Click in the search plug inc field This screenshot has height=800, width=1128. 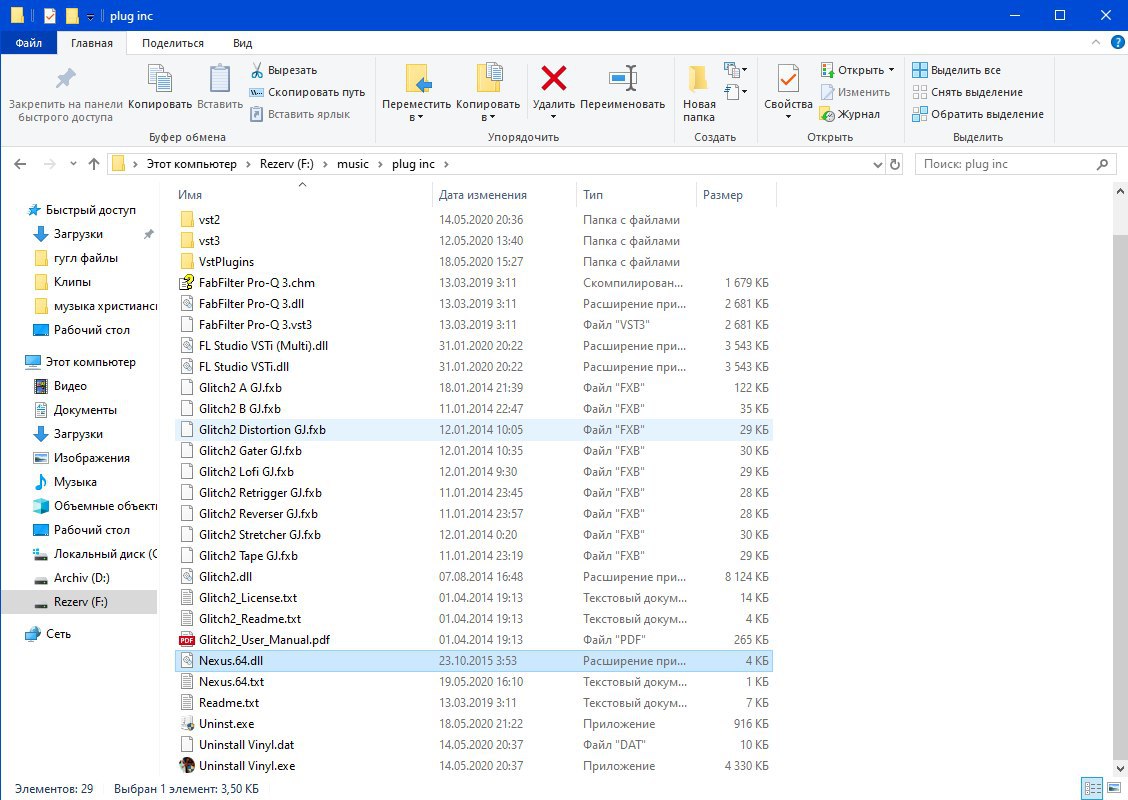1007,164
